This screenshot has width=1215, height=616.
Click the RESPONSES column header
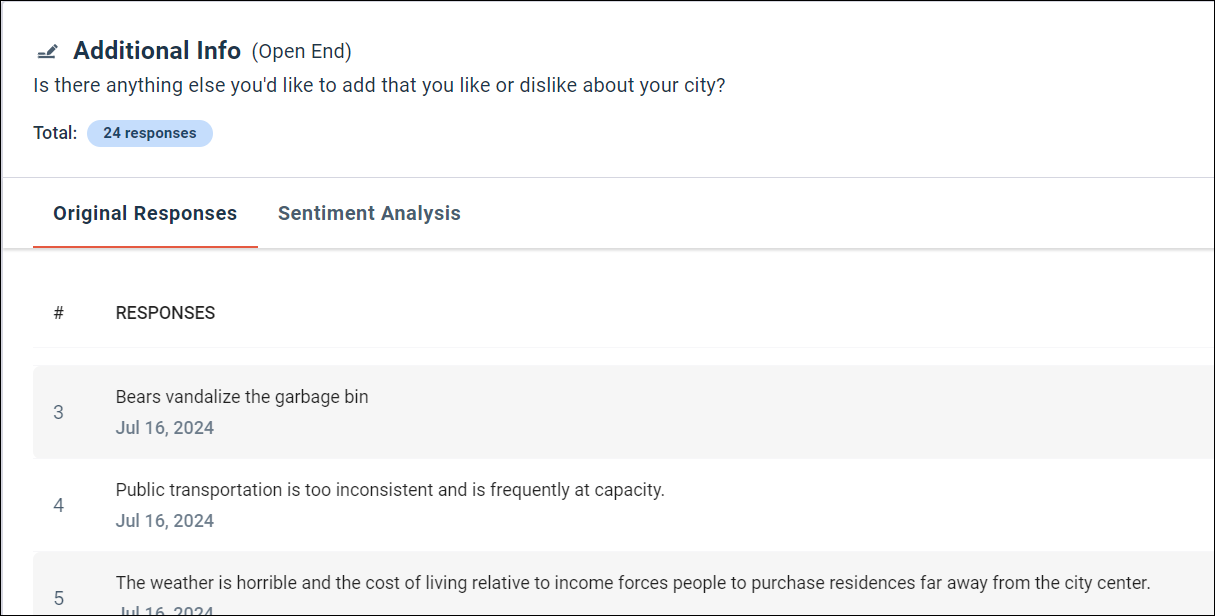click(x=165, y=313)
